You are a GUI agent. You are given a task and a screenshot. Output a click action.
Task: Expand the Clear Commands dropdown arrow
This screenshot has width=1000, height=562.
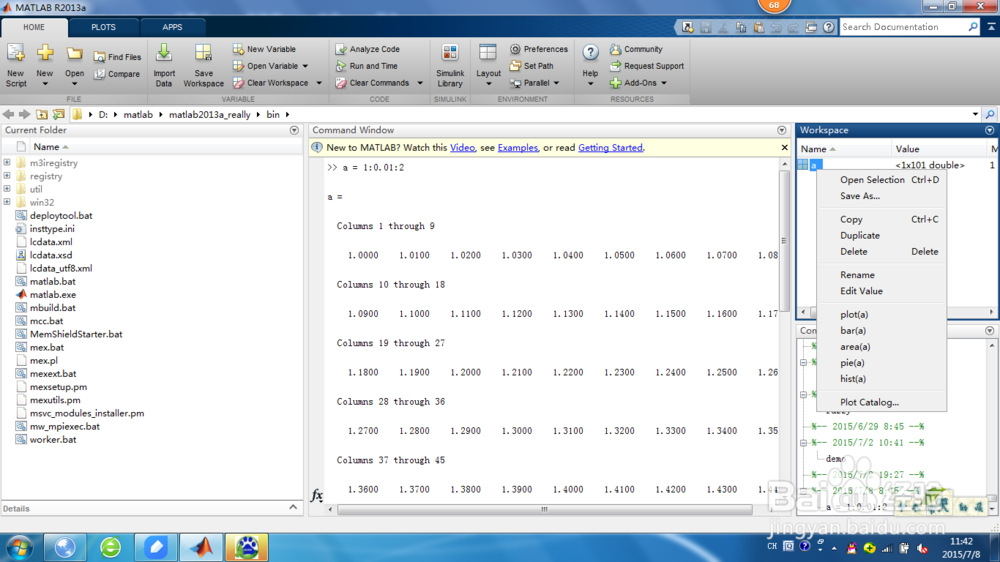[420, 83]
